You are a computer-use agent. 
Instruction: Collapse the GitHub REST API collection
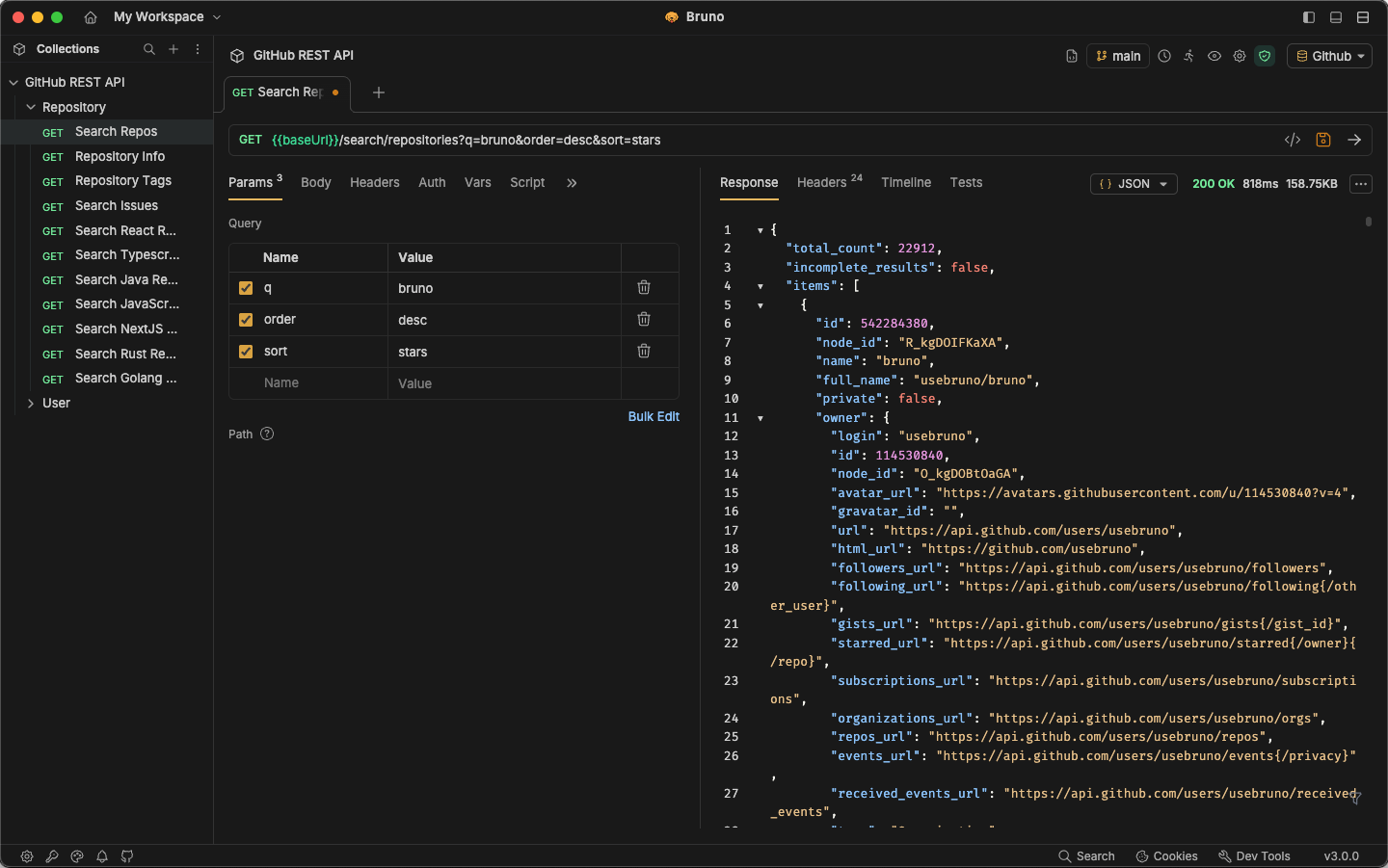point(13,83)
